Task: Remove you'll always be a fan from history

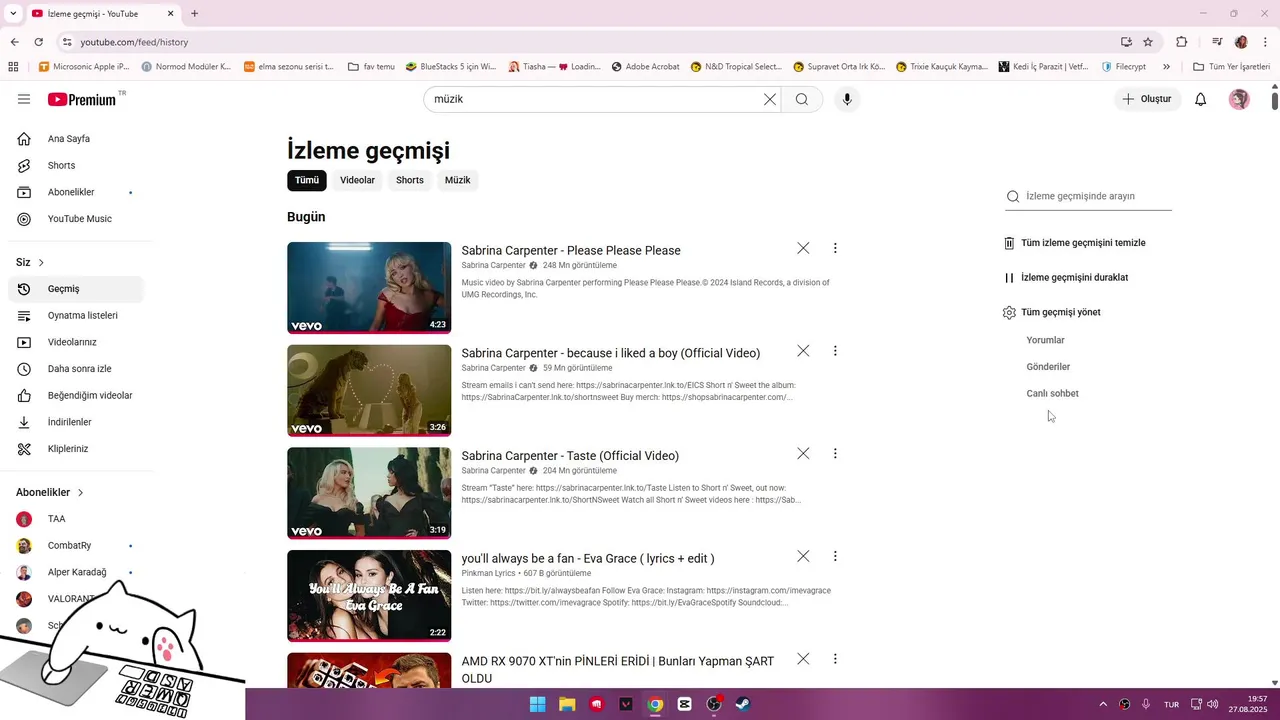Action: tap(803, 556)
